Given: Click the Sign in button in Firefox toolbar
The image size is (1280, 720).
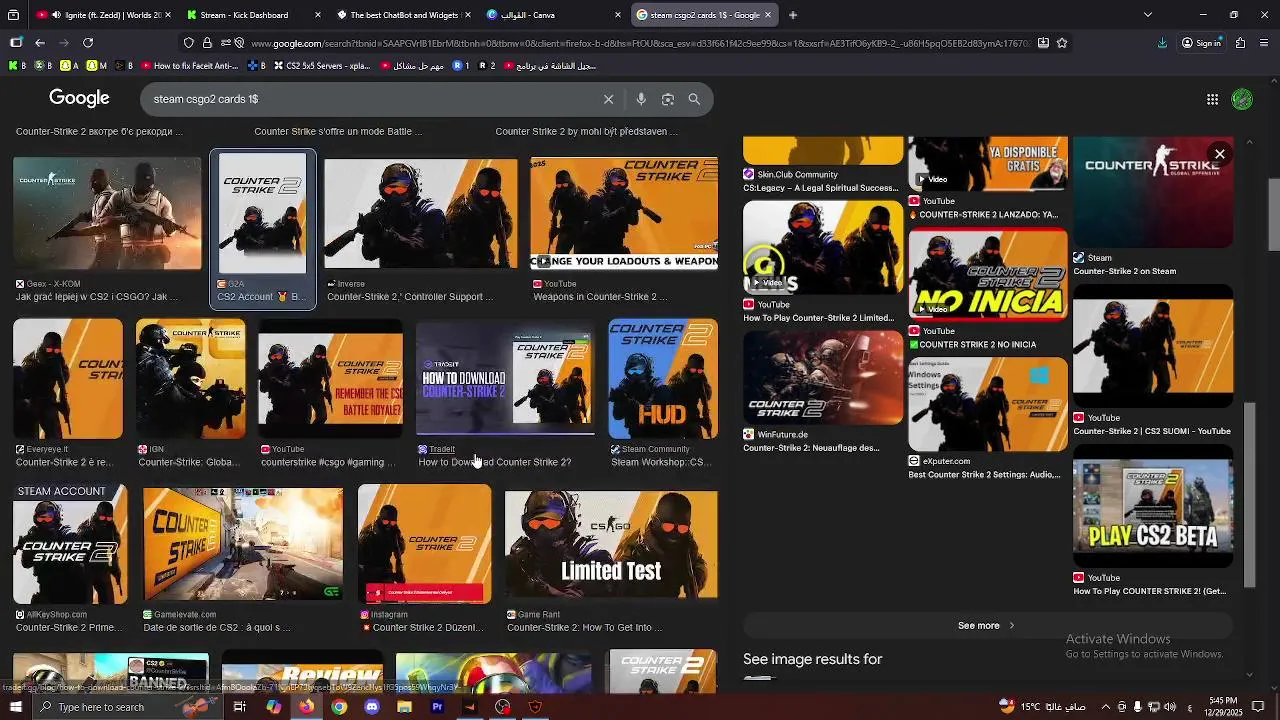Looking at the screenshot, I should click(1201, 43).
